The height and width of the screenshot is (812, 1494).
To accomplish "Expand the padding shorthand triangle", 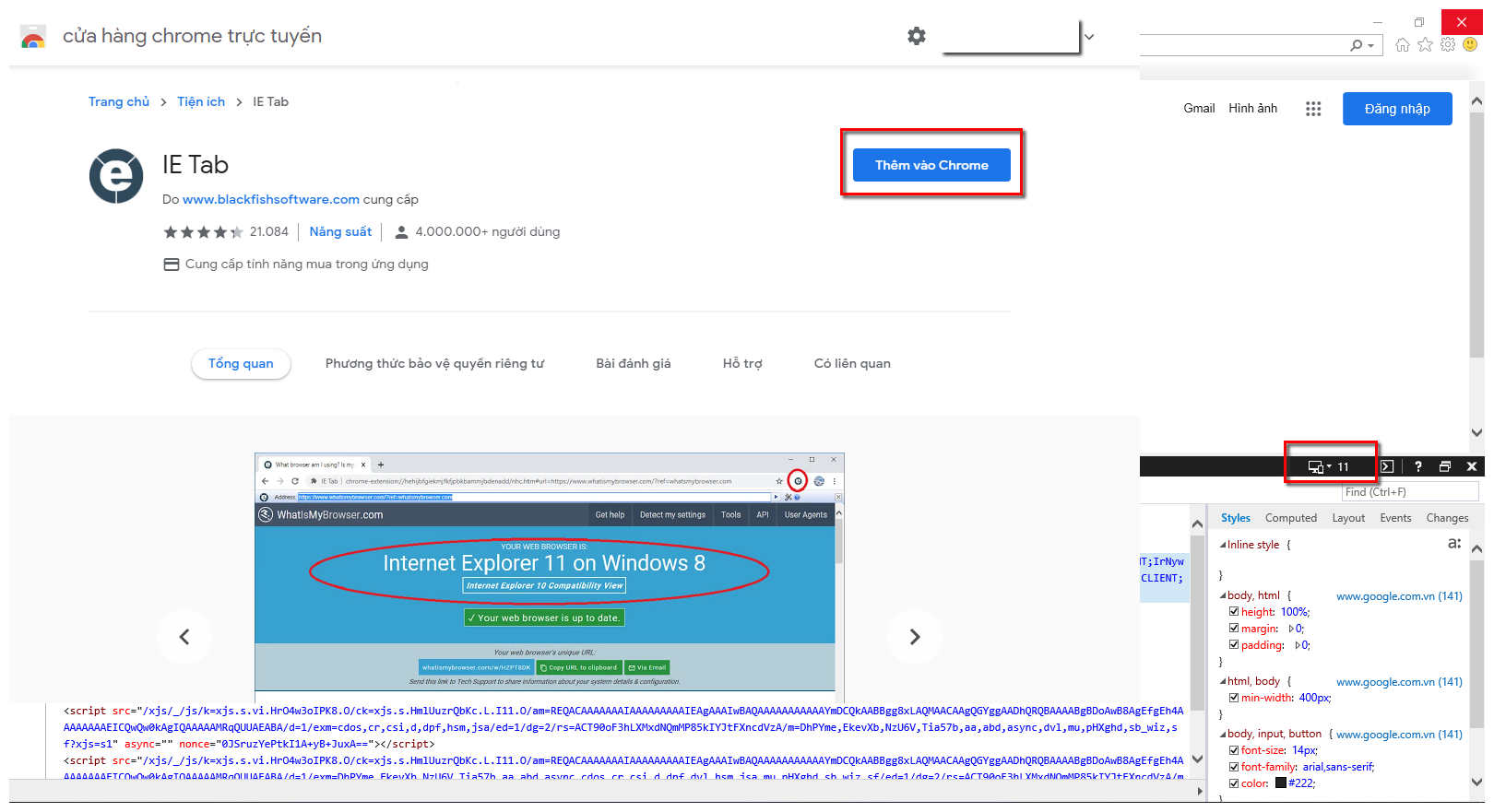I will 1298,645.
